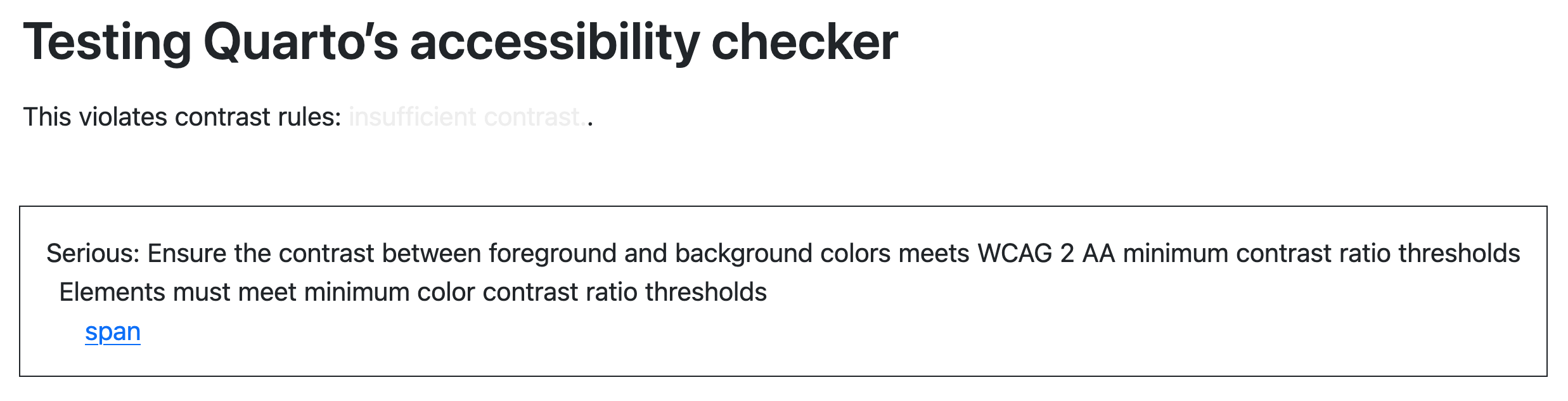Click the faint "insufficient contrast.." text
Screen dimensions: 1568x401
(468, 117)
